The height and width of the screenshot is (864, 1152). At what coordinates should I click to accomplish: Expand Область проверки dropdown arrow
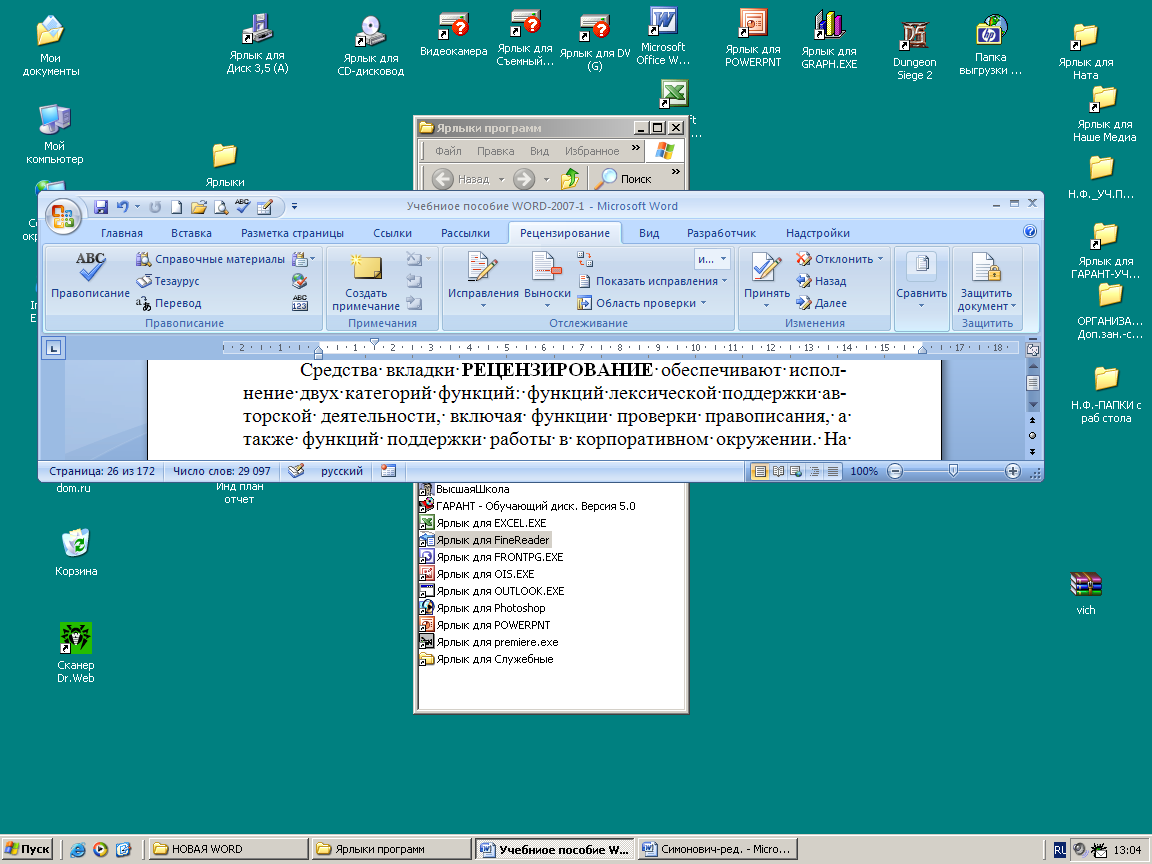point(703,303)
